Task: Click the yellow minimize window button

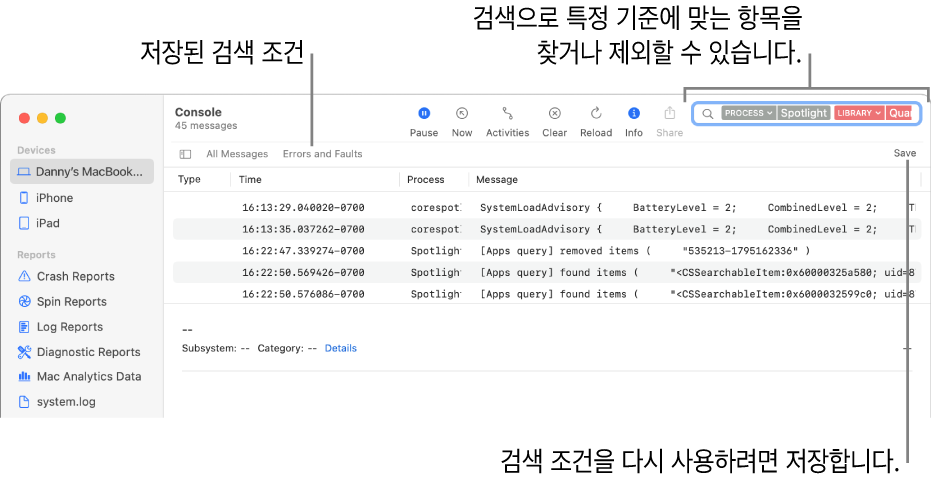Action: 42,118
